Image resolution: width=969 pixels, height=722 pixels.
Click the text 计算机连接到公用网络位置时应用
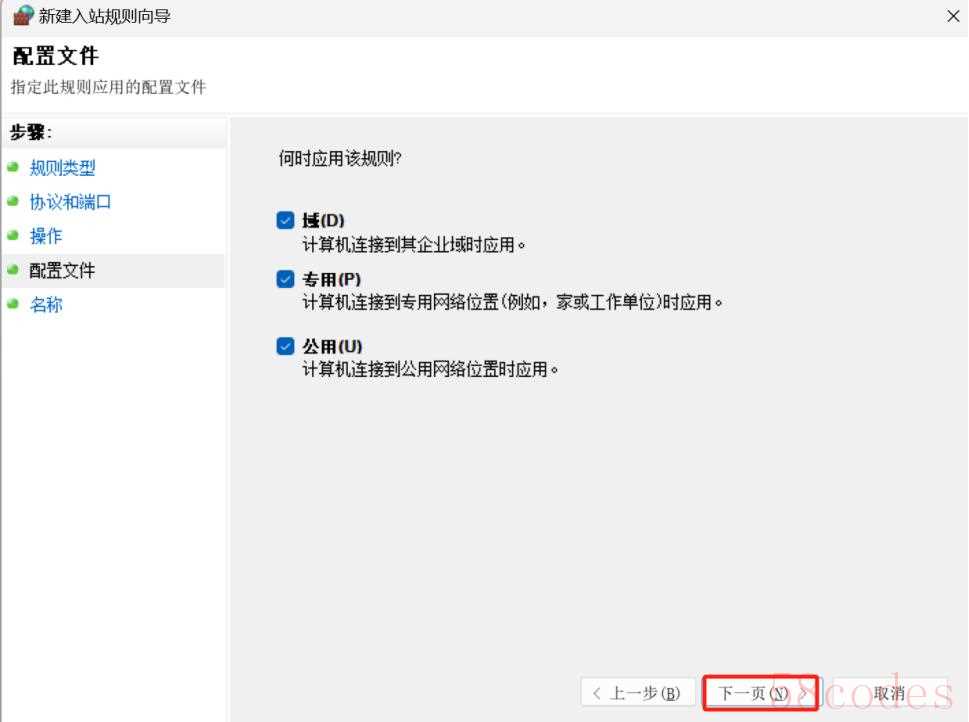pos(430,369)
